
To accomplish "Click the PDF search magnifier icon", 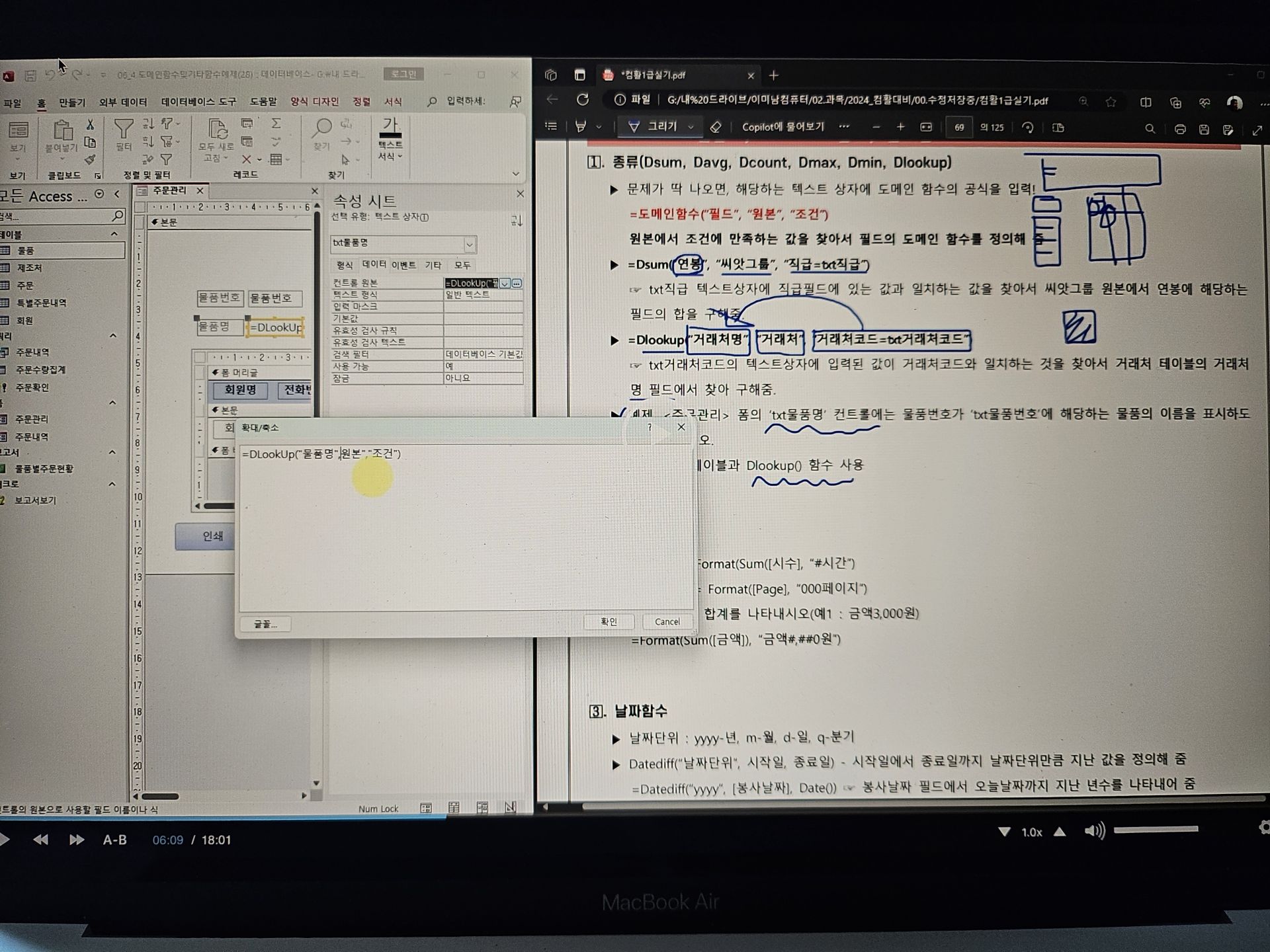I will pyautogui.click(x=1150, y=129).
